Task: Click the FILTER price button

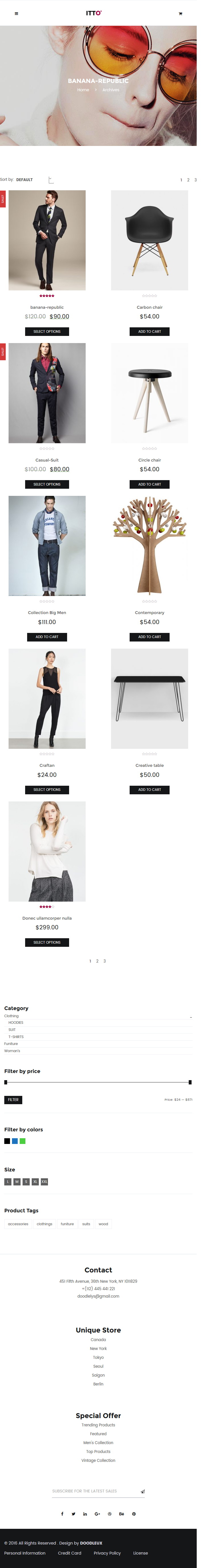Action: 13,1100
